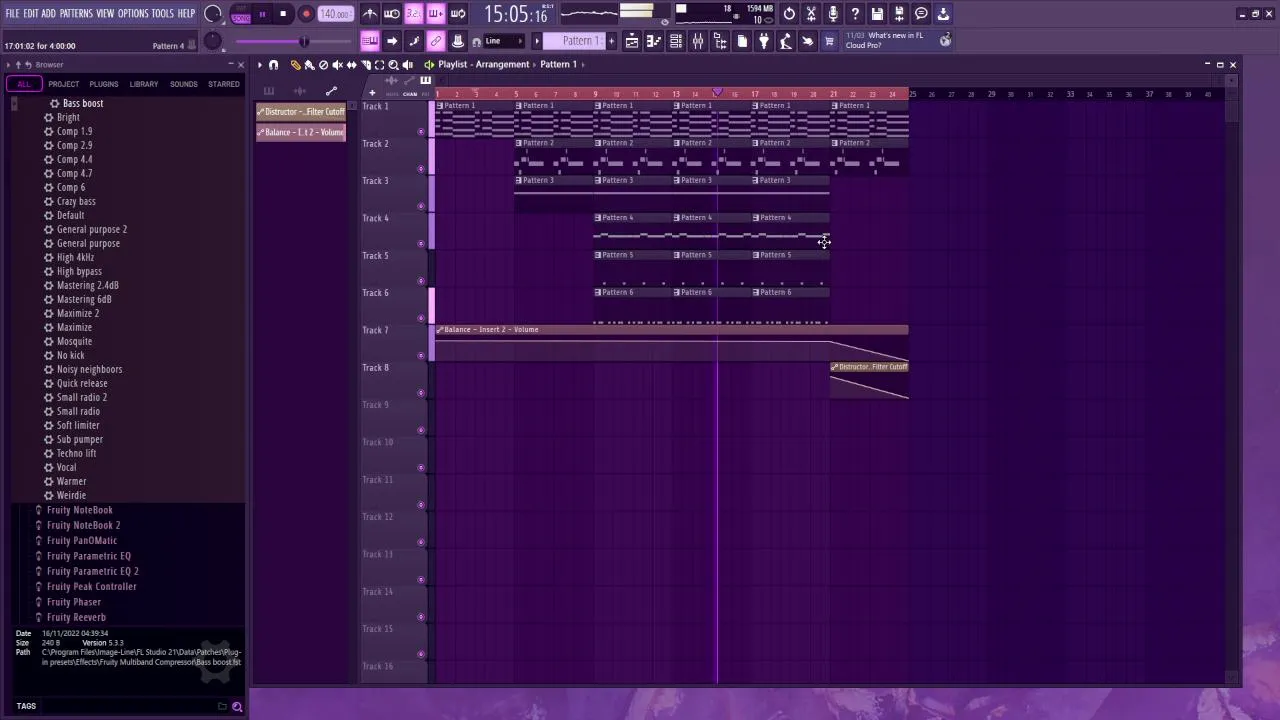Screen dimensions: 1280x720
Task: Open the undo history icon
Action: [789, 14]
